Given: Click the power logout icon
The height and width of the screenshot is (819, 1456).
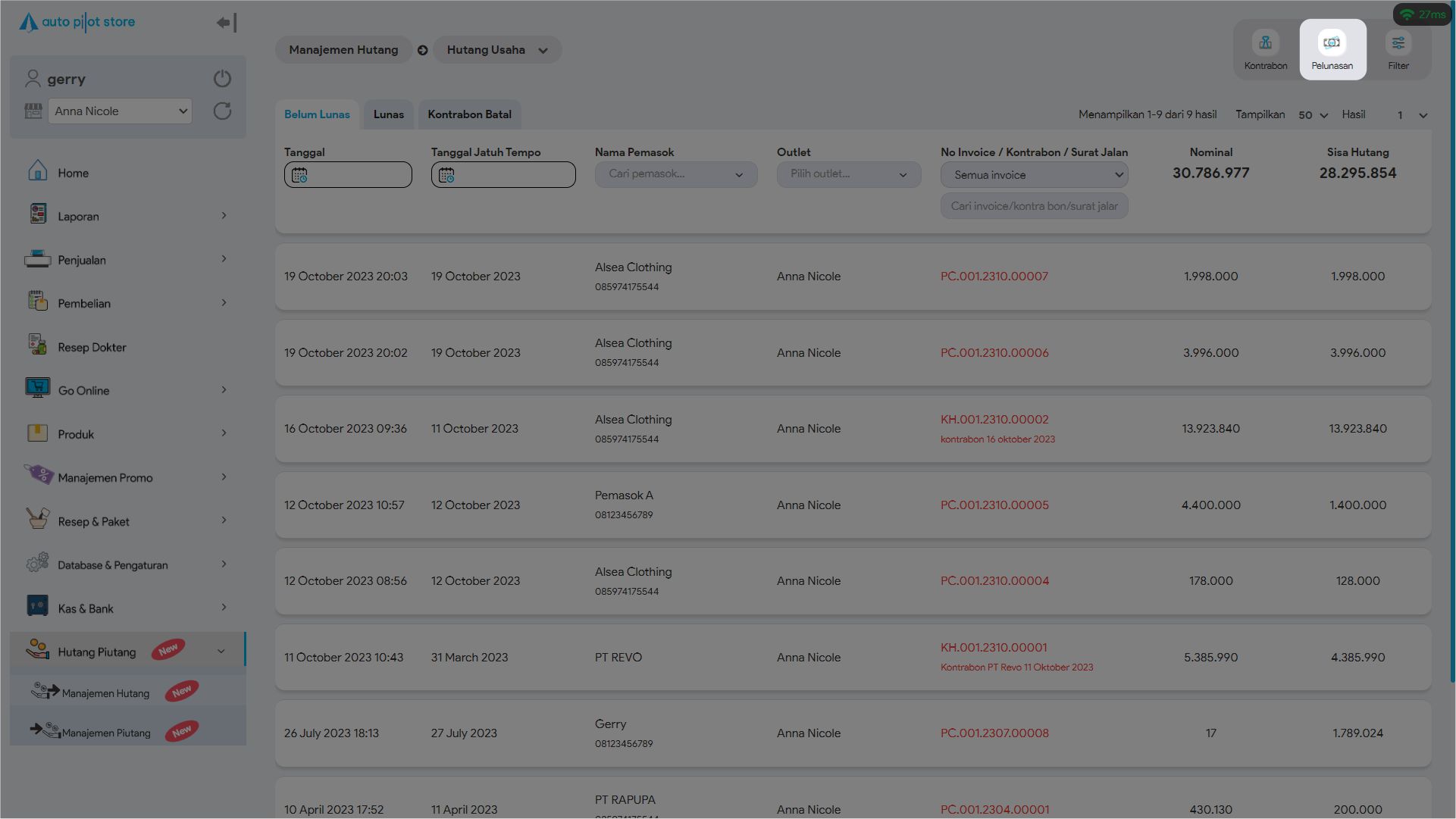Looking at the screenshot, I should tap(222, 79).
